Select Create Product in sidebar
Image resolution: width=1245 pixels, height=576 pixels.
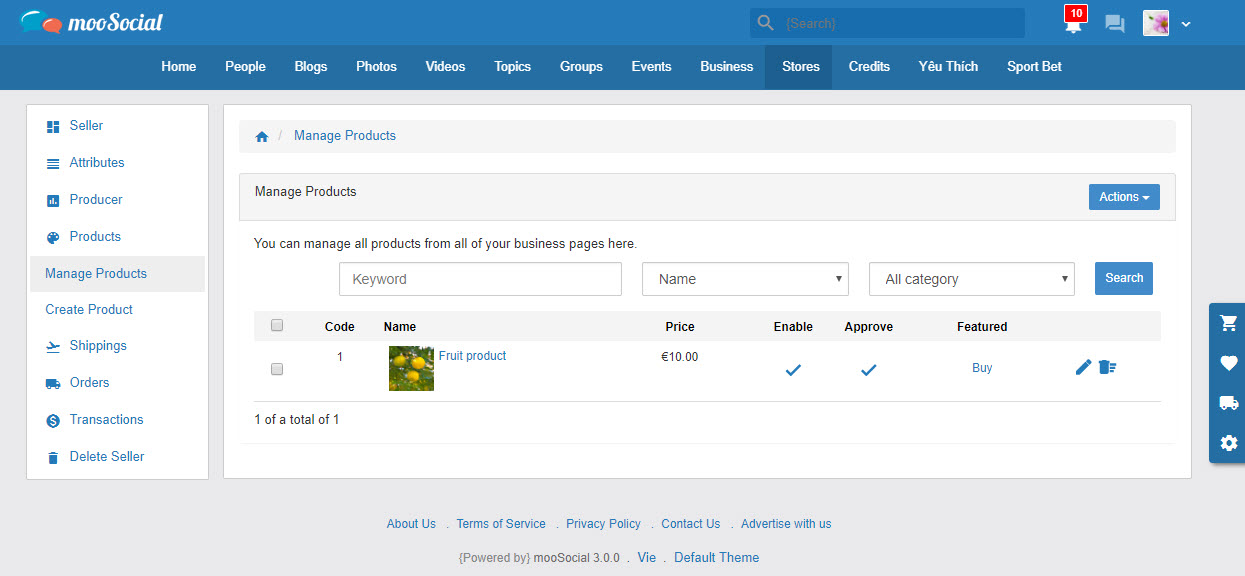coord(89,310)
